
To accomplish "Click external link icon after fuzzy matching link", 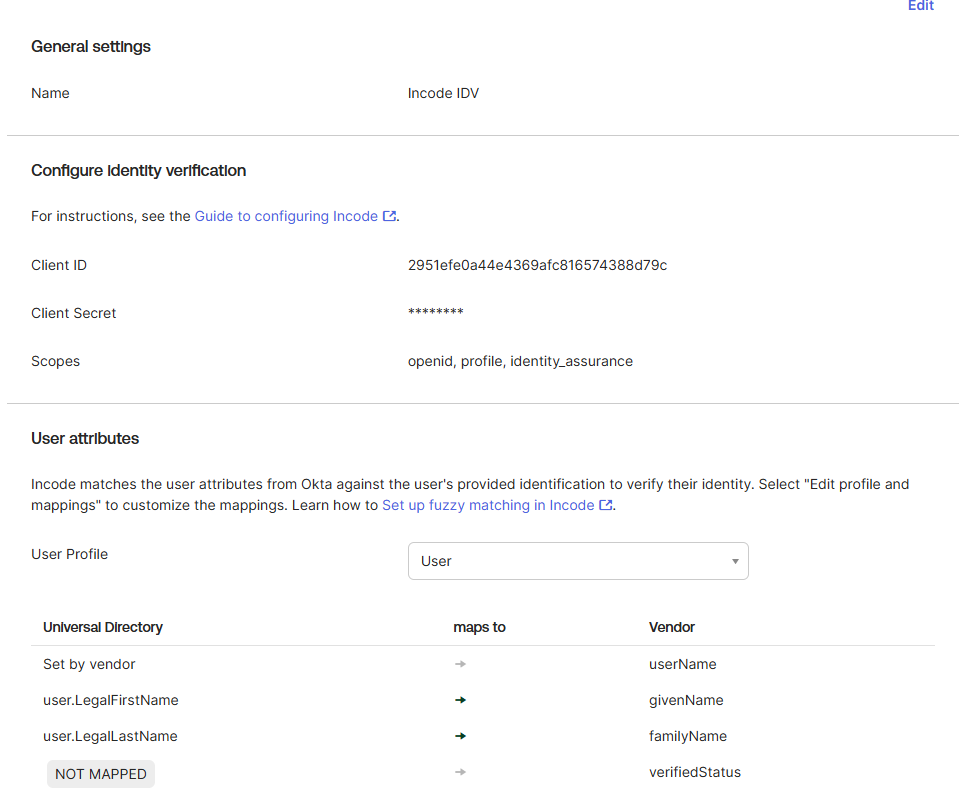I will point(606,505).
